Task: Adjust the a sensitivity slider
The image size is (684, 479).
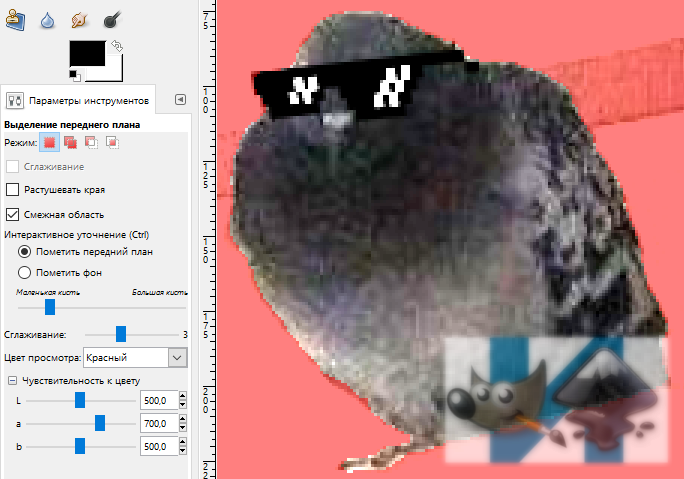Action: (x=100, y=423)
